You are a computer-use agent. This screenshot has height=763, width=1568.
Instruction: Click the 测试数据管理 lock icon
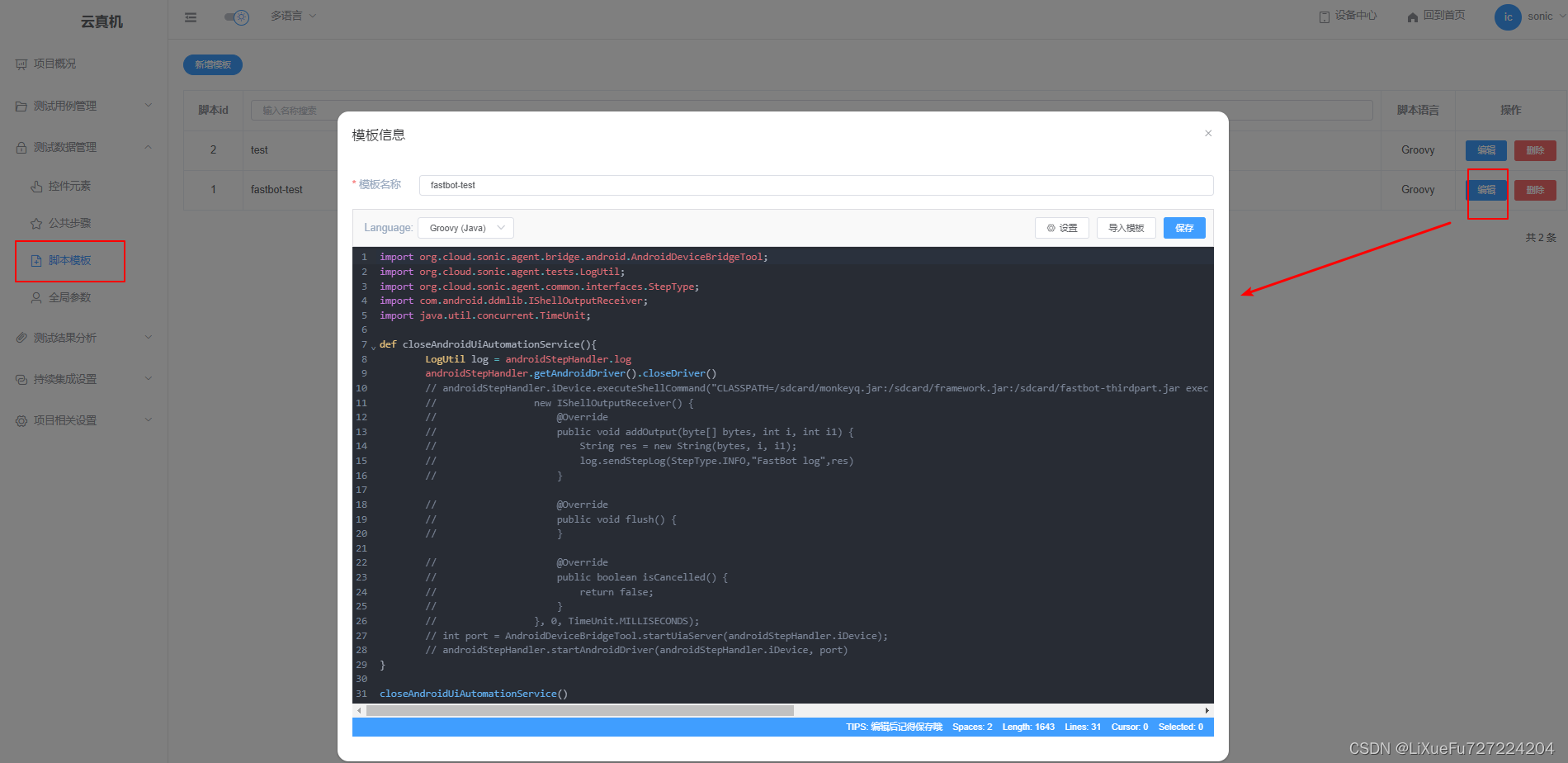(21, 147)
